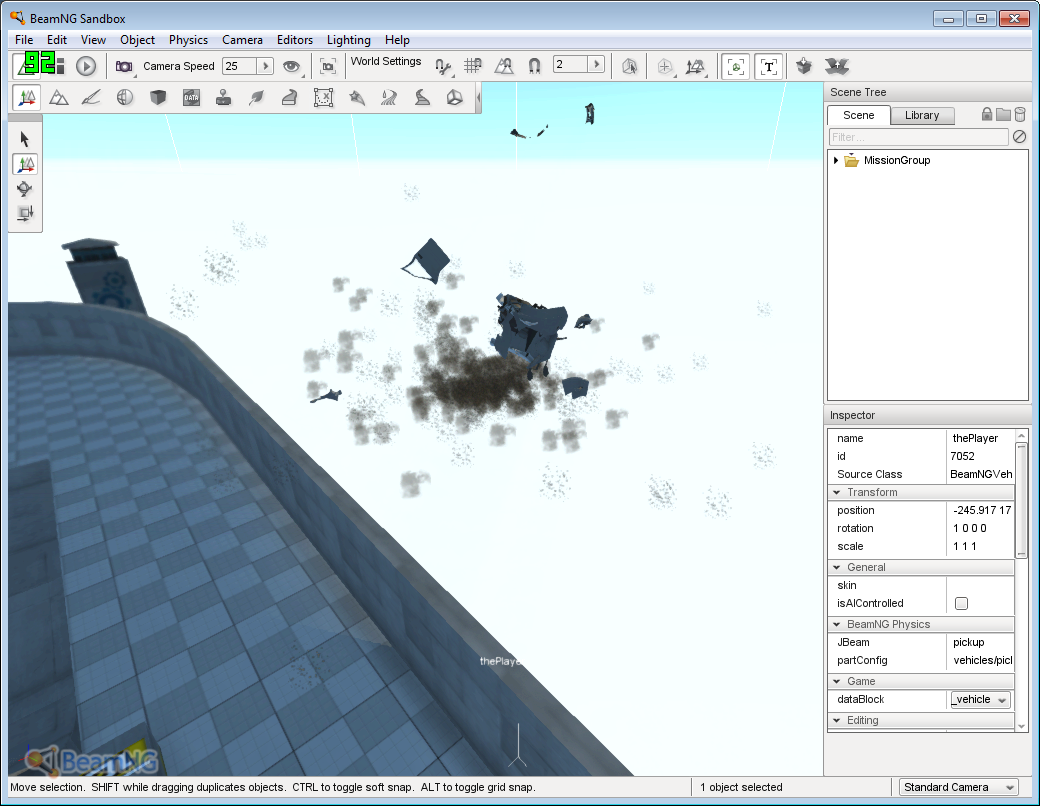Toggle show object icons
1040x806 pixels.
[736, 66]
